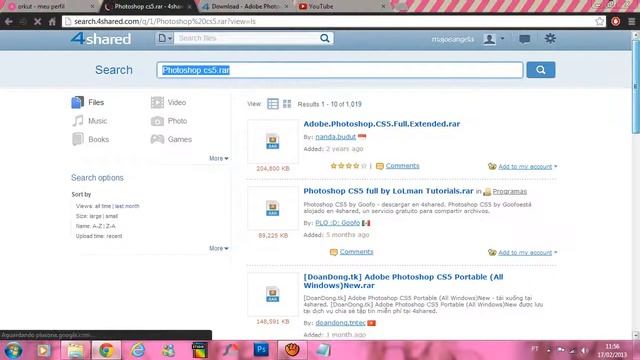Switch to the YouTube tab

342,6
